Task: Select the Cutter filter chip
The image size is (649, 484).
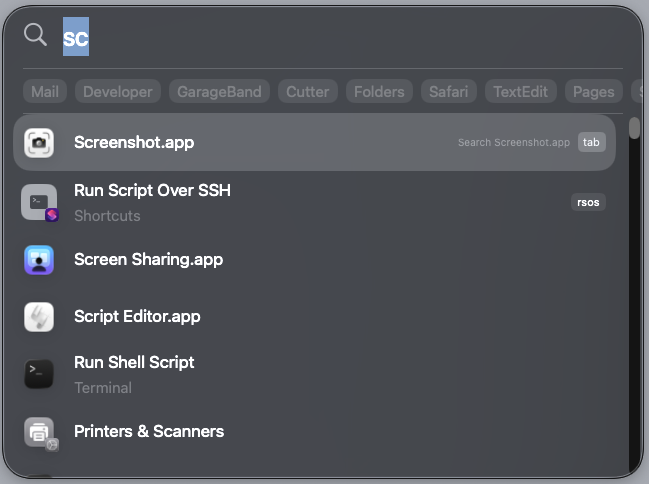Action: [x=308, y=92]
